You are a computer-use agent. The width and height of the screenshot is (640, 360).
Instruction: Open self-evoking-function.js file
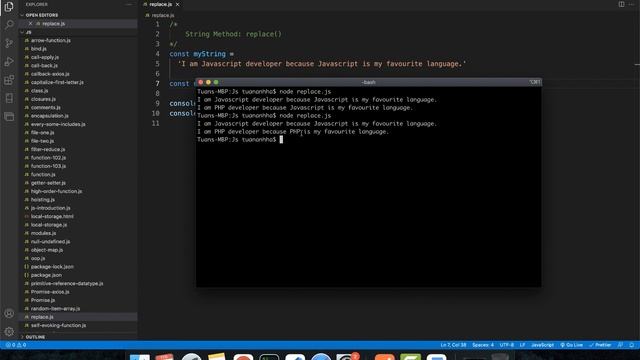(58, 325)
